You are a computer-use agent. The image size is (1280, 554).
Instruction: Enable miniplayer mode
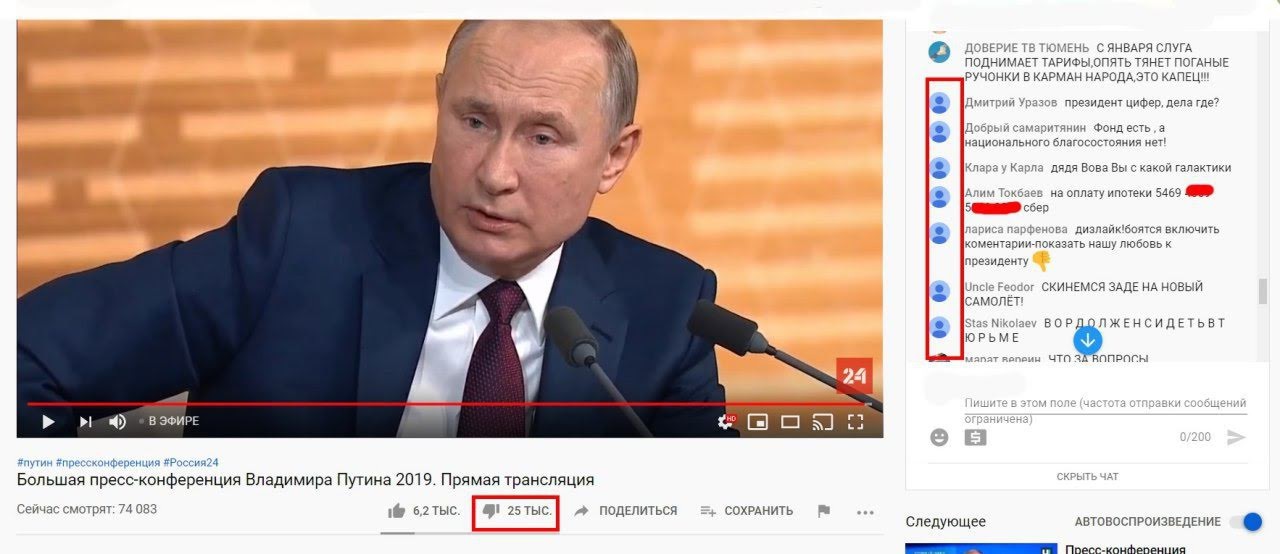point(758,421)
